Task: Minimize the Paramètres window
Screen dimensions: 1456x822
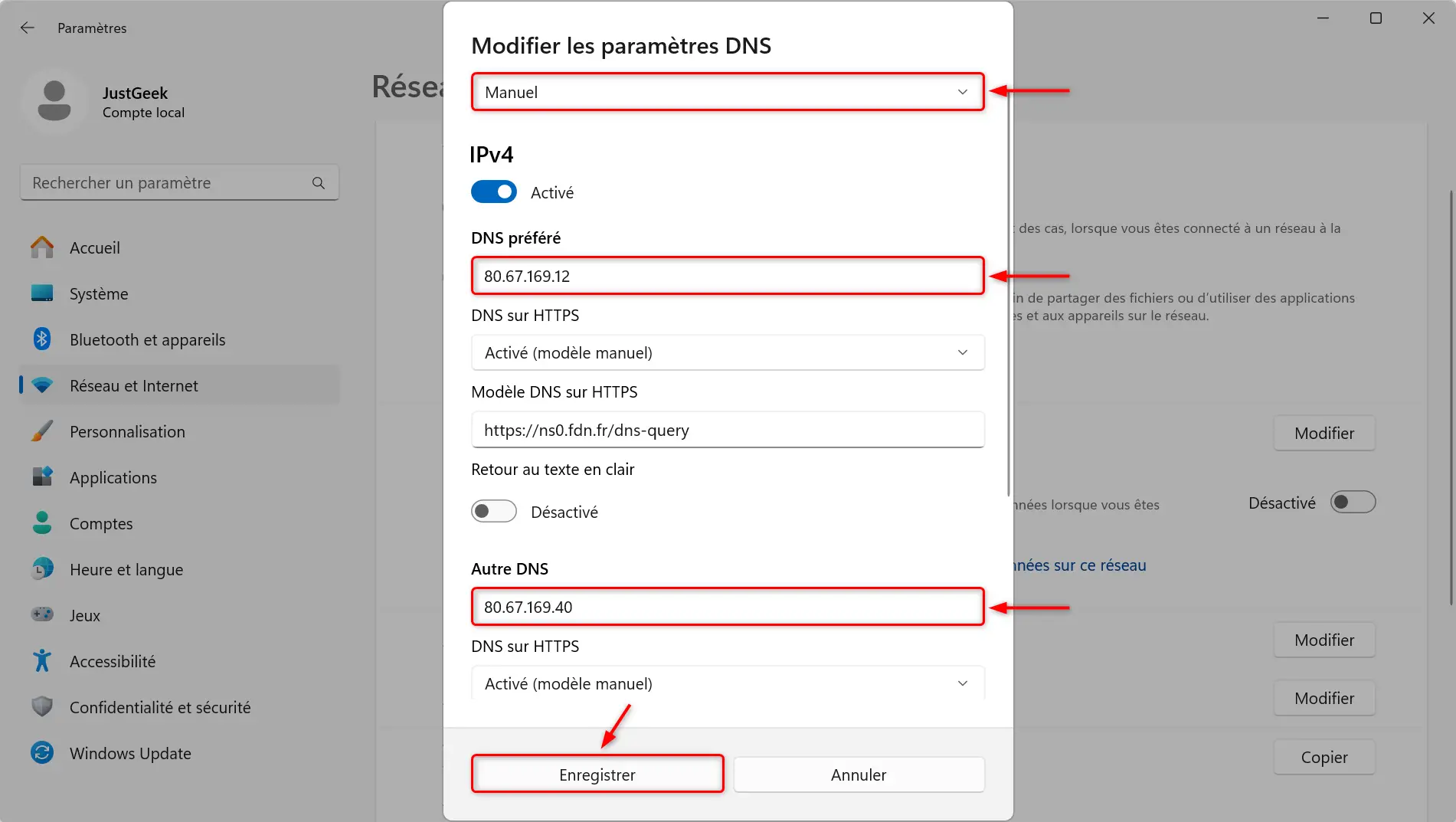Action: (x=1323, y=18)
